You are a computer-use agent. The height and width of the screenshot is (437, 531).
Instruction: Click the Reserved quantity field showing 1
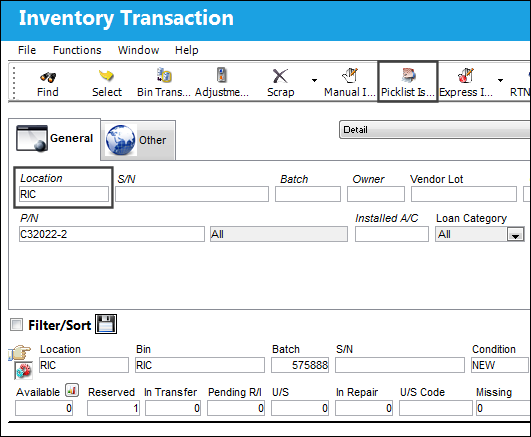(x=113, y=408)
